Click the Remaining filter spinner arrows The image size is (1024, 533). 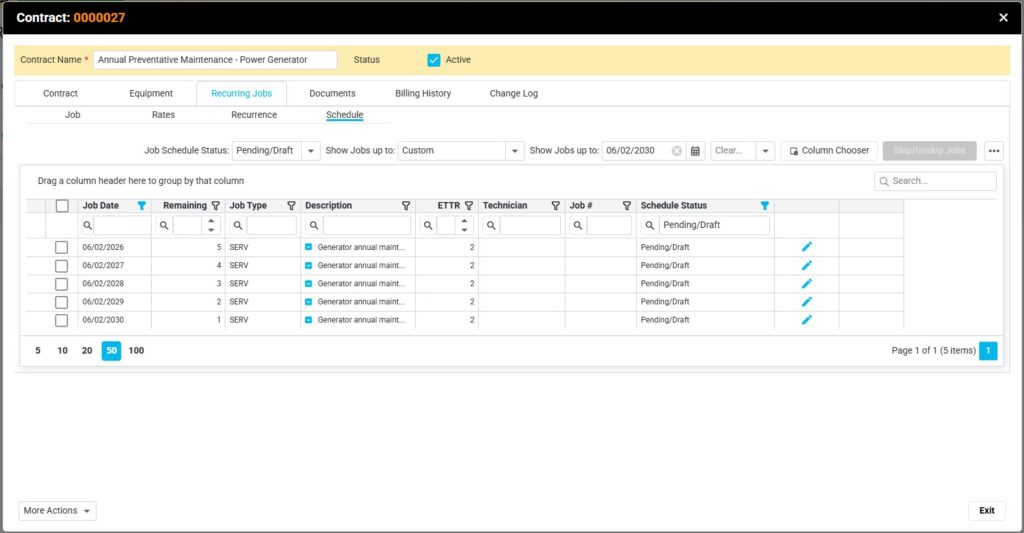[211, 225]
